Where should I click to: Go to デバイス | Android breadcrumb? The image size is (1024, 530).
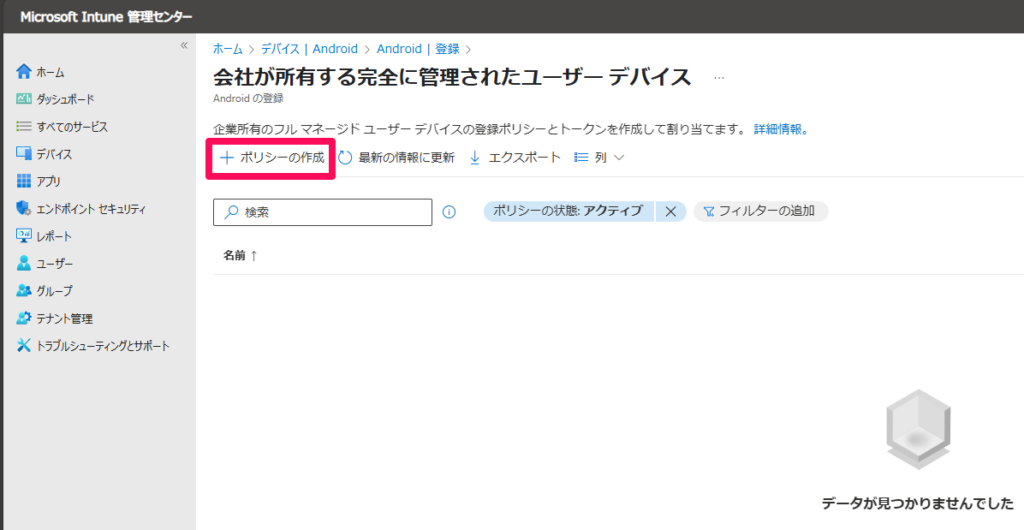pos(309,49)
